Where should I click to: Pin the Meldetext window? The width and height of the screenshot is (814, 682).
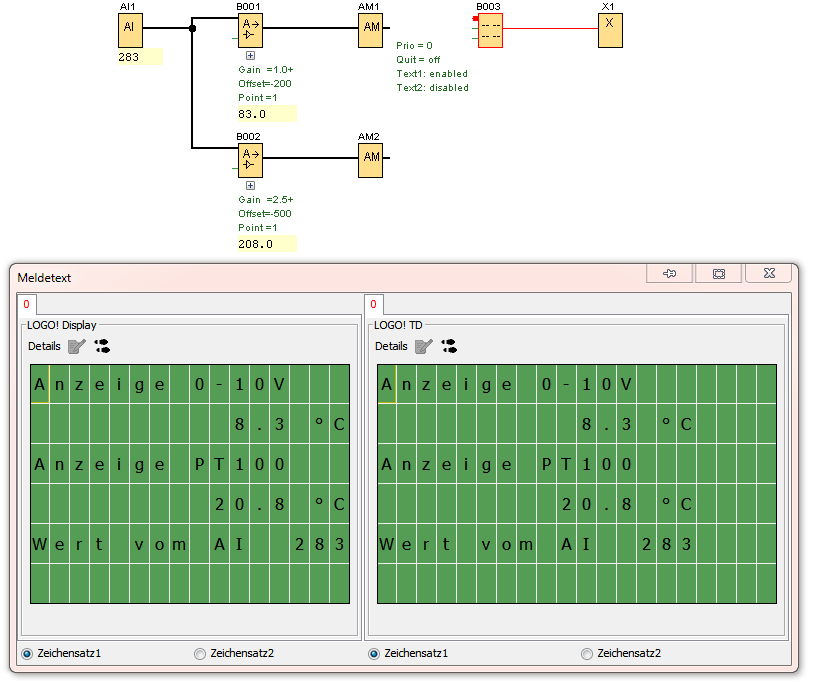pyautogui.click(x=670, y=274)
